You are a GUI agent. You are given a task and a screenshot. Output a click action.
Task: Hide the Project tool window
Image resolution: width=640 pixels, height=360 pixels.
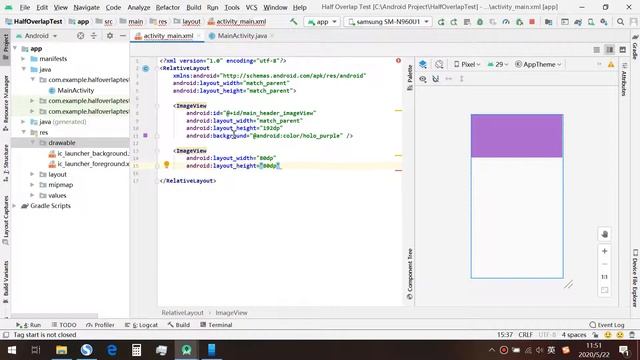coord(123,36)
